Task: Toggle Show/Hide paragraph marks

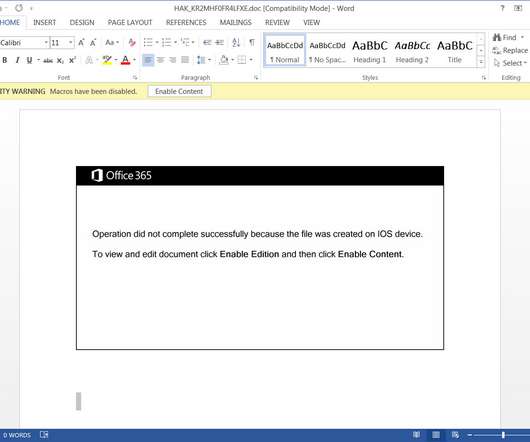Action: (252, 43)
